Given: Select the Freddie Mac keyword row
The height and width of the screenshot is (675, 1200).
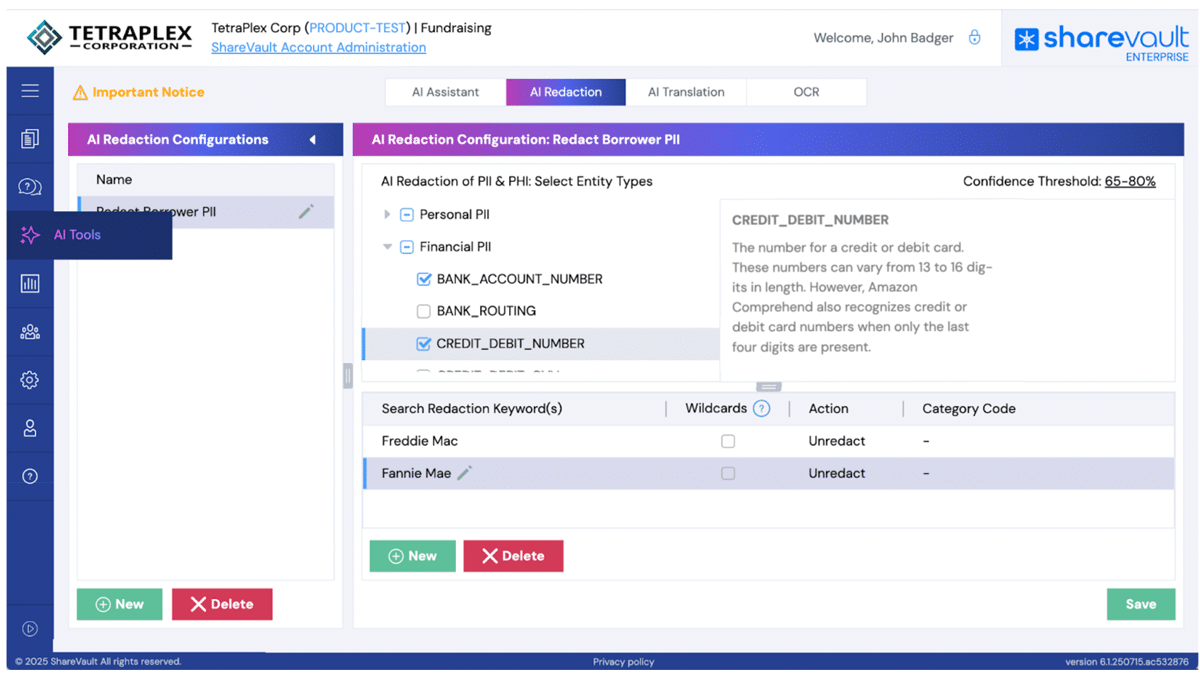Looking at the screenshot, I should pyautogui.click(x=768, y=441).
